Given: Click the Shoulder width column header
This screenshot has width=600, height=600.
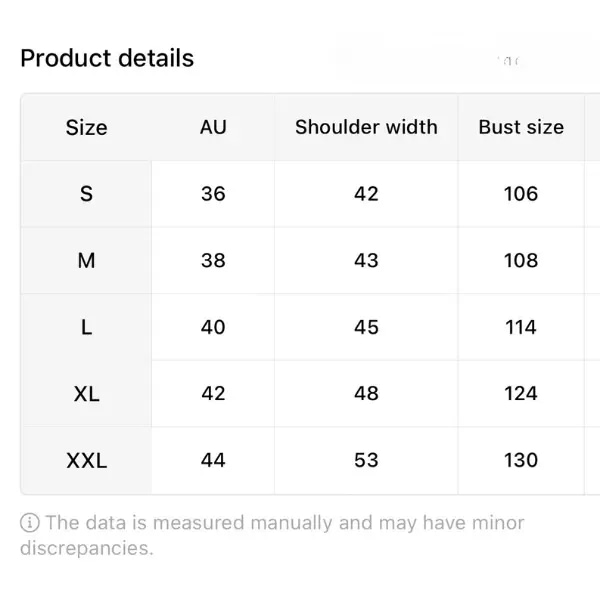Looking at the screenshot, I should 366,127.
